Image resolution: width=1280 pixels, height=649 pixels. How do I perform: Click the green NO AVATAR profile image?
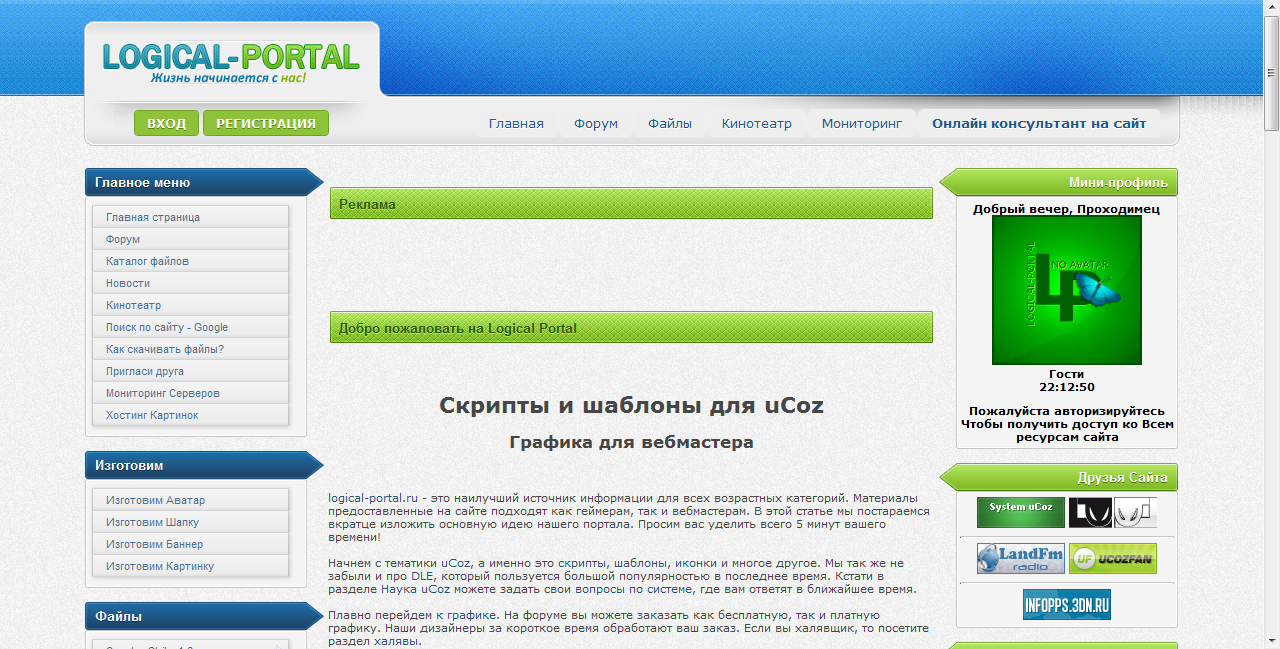[1067, 290]
